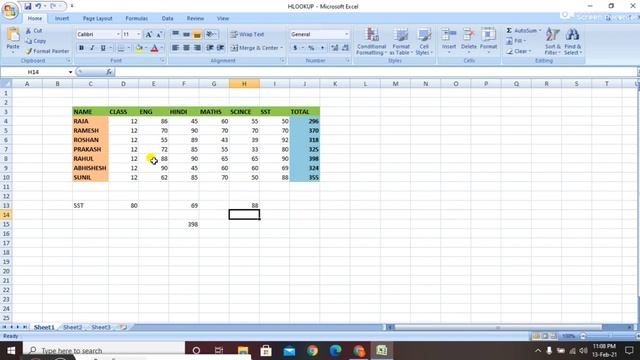The height and width of the screenshot is (360, 640).
Task: Open Windows Start menu
Action: [11, 351]
